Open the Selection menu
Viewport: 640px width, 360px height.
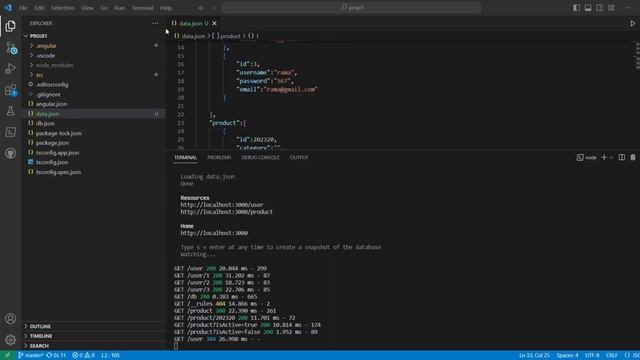(62, 8)
